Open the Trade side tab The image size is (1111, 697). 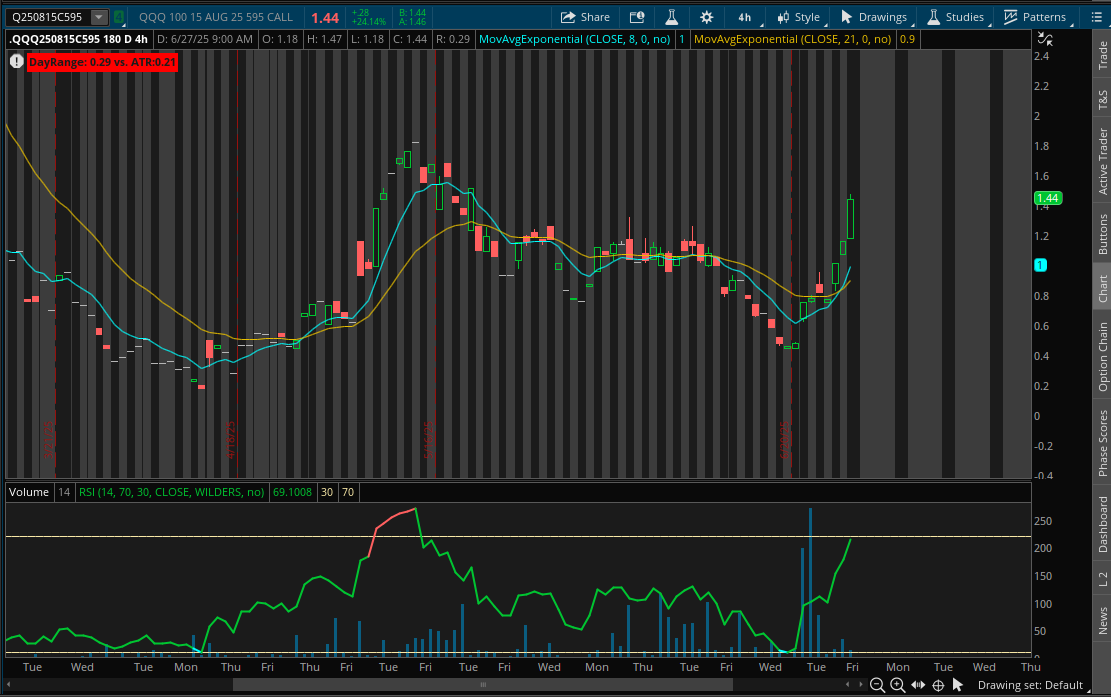click(x=1102, y=55)
